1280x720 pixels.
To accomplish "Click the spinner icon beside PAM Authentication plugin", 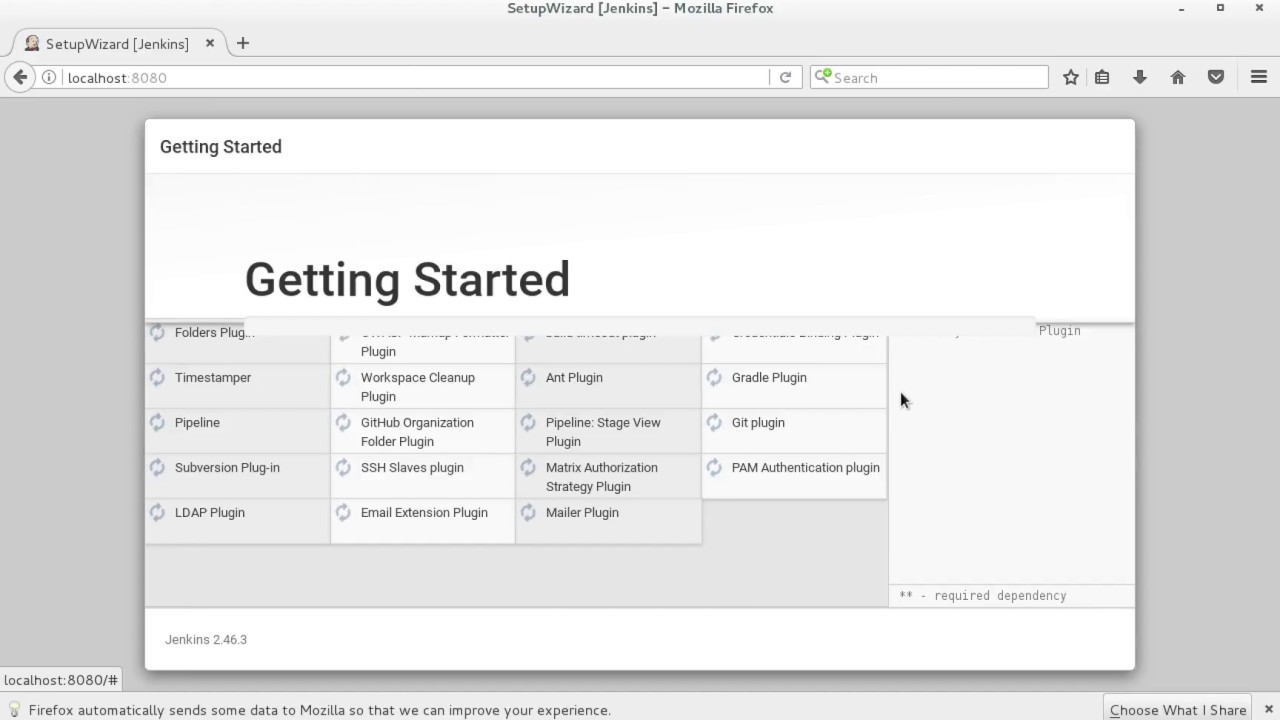I will pos(714,467).
